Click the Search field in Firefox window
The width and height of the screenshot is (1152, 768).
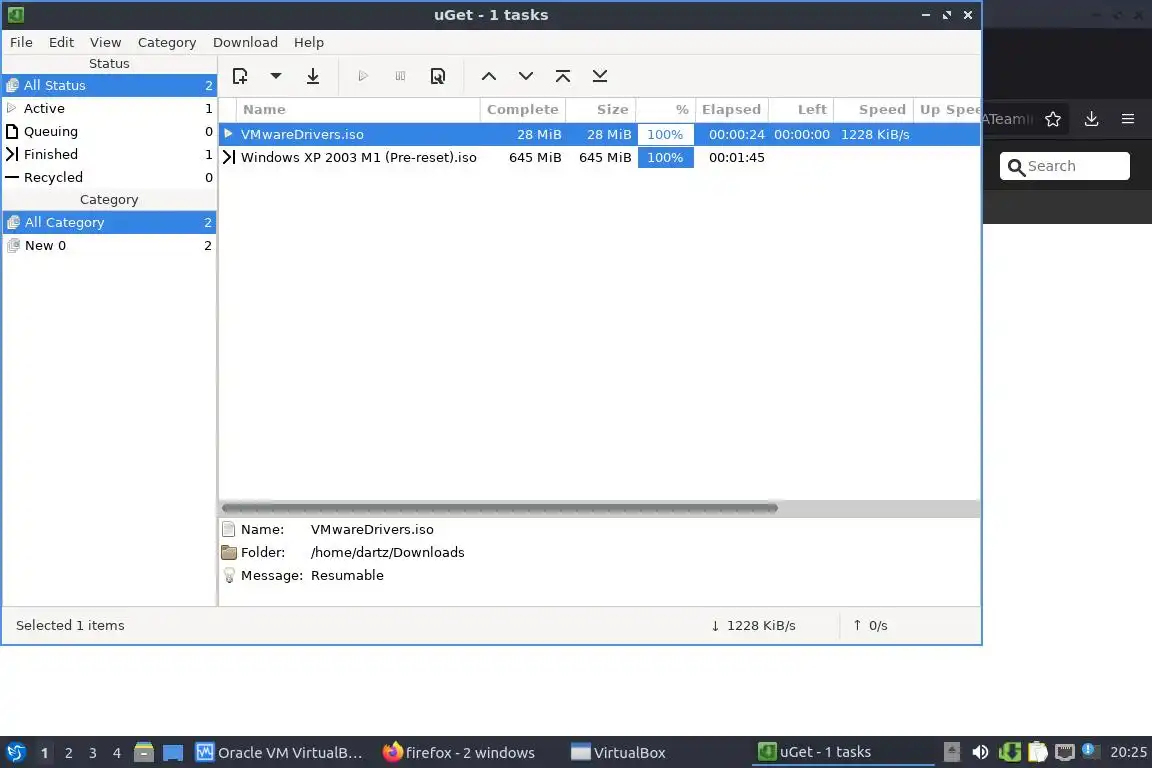coord(1065,166)
